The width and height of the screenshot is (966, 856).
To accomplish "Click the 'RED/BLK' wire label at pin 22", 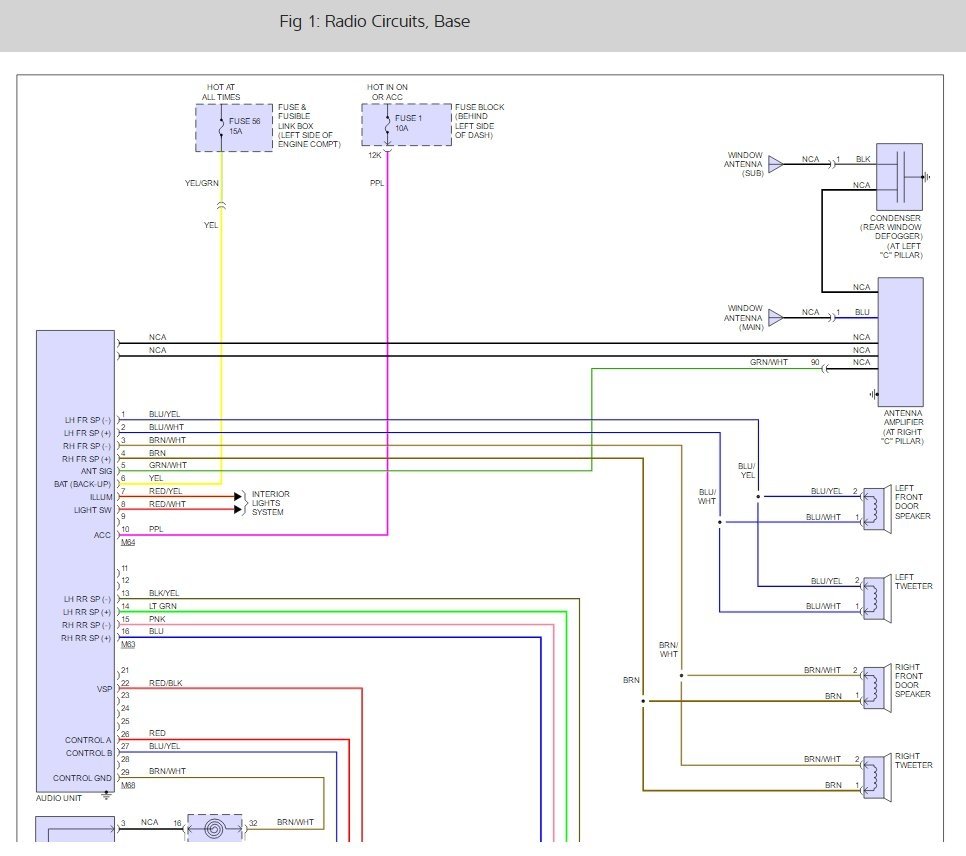I will click(166, 683).
